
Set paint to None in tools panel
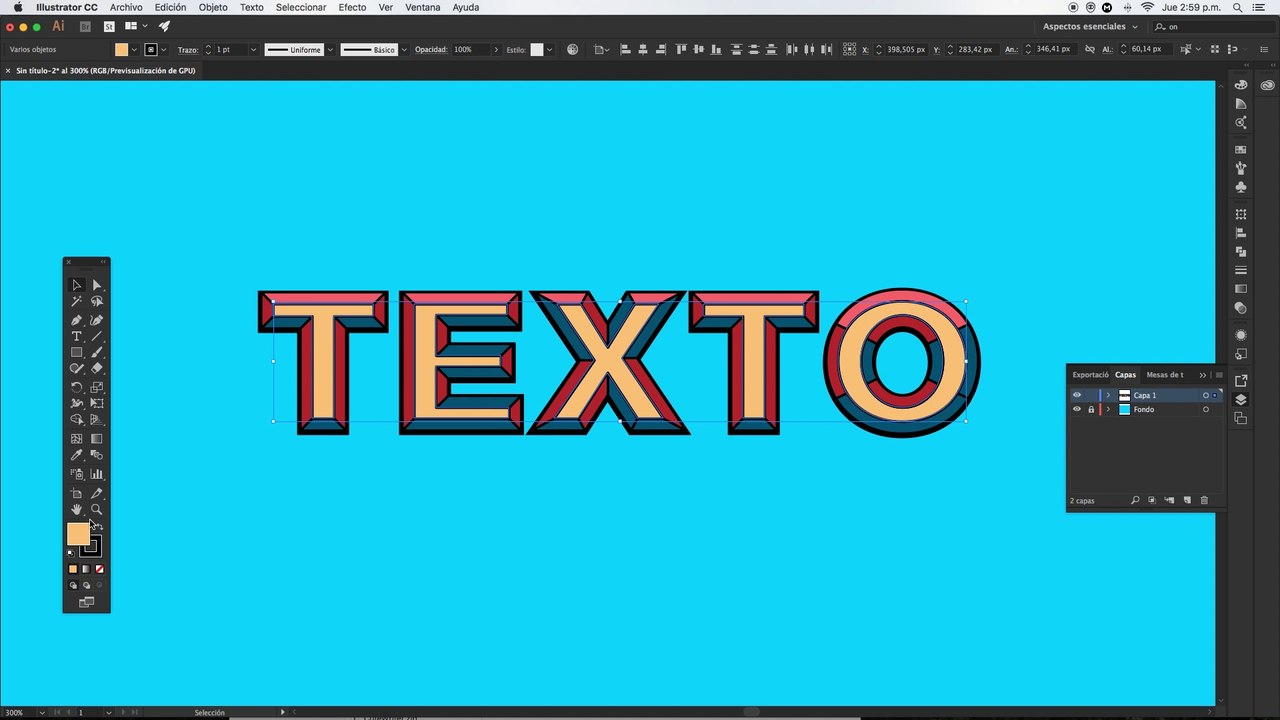point(99,569)
